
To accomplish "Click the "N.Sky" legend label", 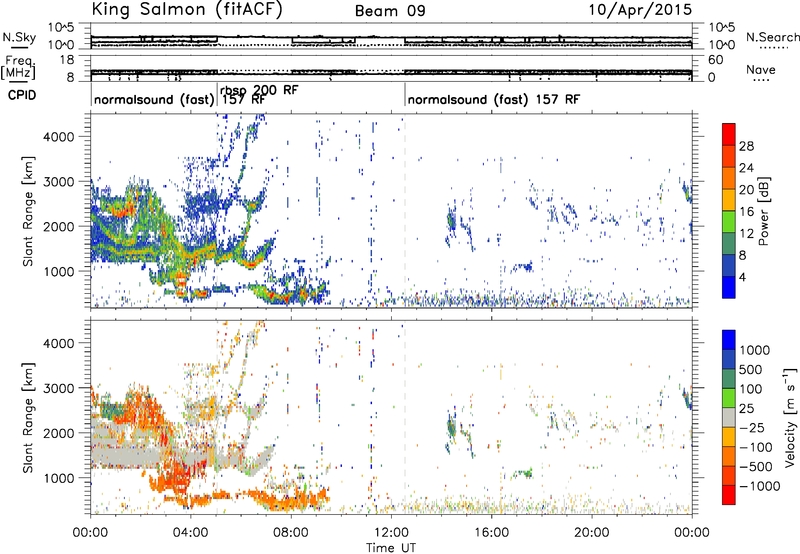I will tap(19, 37).
